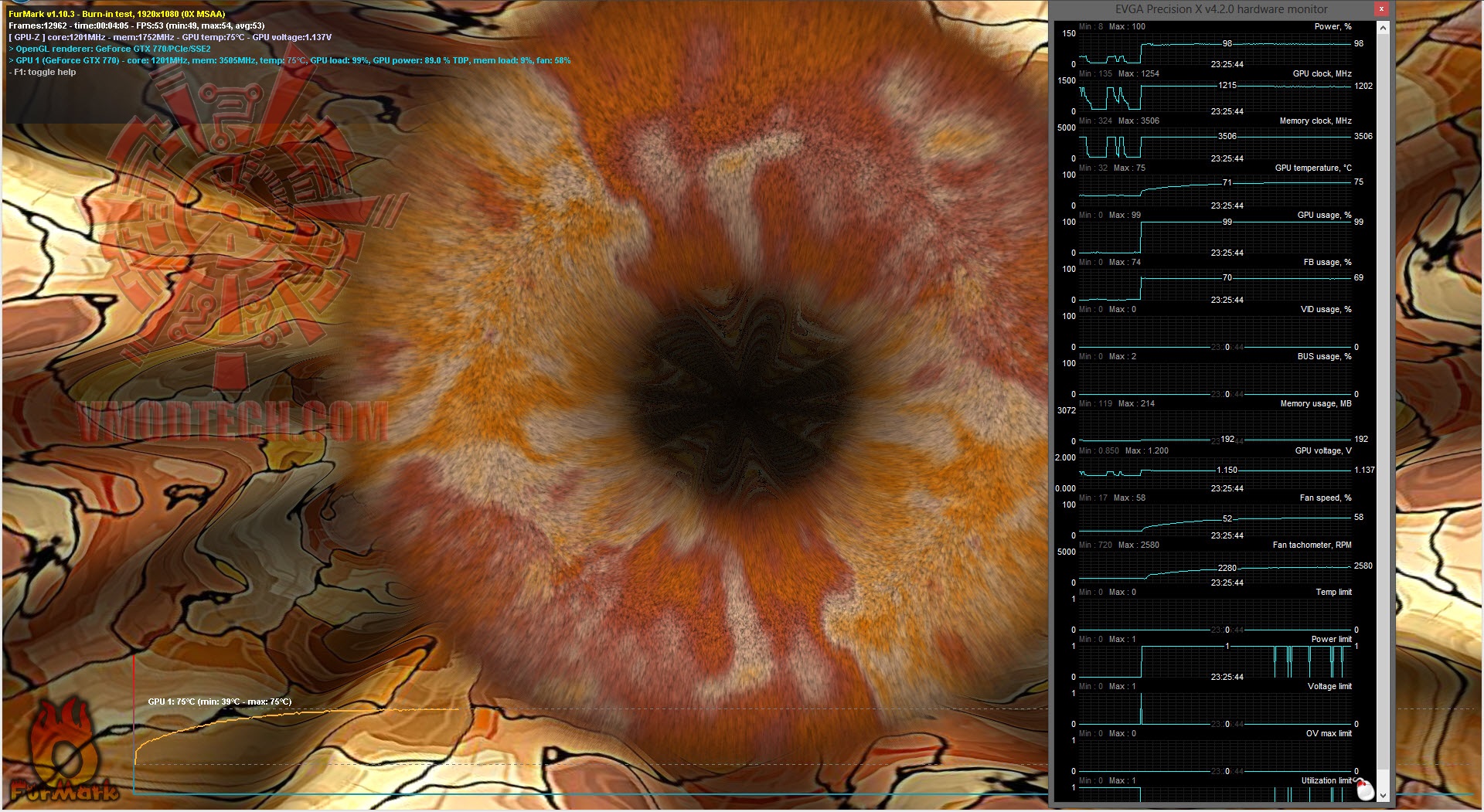
Task: Click the "Memory clock, MHz" graph label
Action: [1316, 121]
